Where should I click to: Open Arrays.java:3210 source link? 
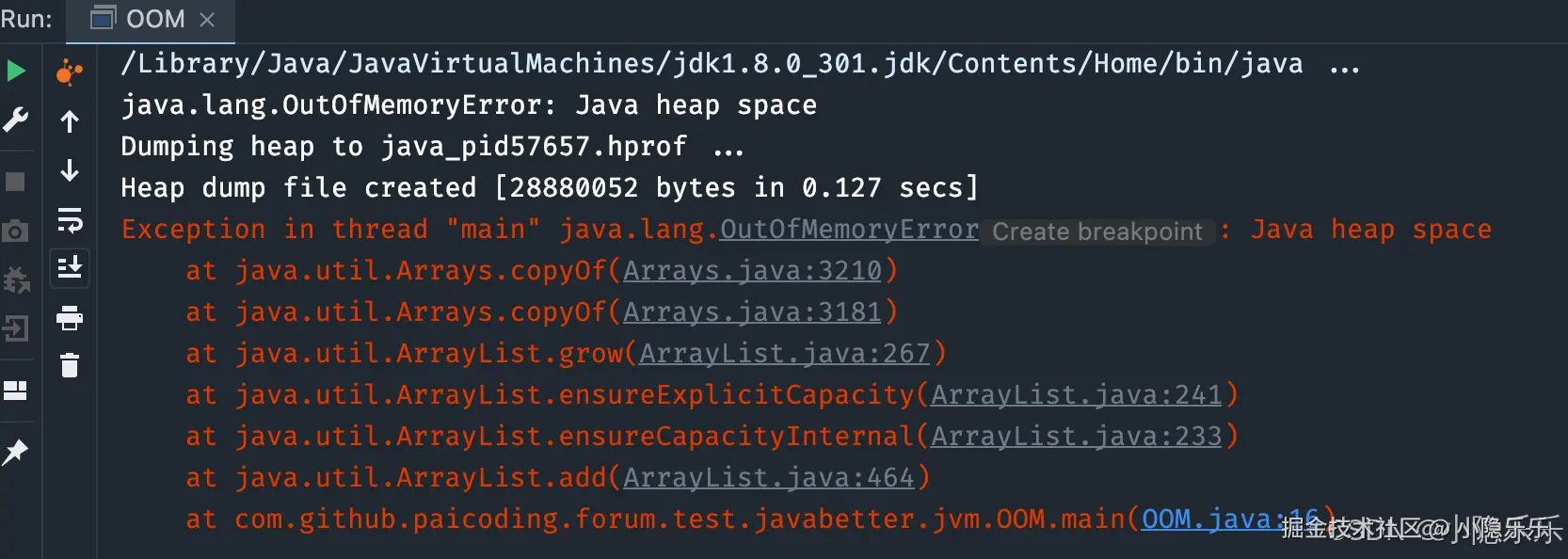point(752,271)
